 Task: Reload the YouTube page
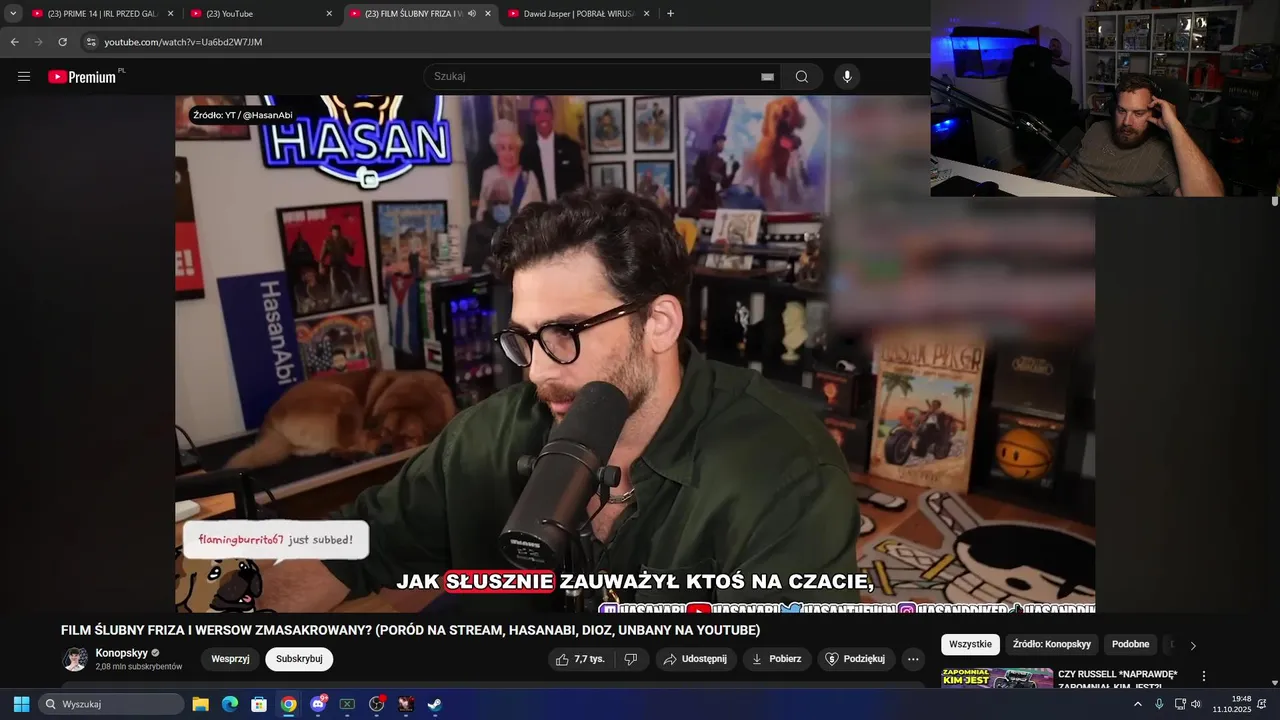[62, 42]
